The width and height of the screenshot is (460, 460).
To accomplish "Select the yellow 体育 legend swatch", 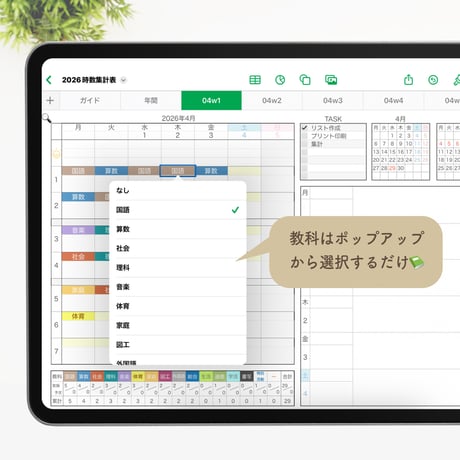I will tap(138, 377).
